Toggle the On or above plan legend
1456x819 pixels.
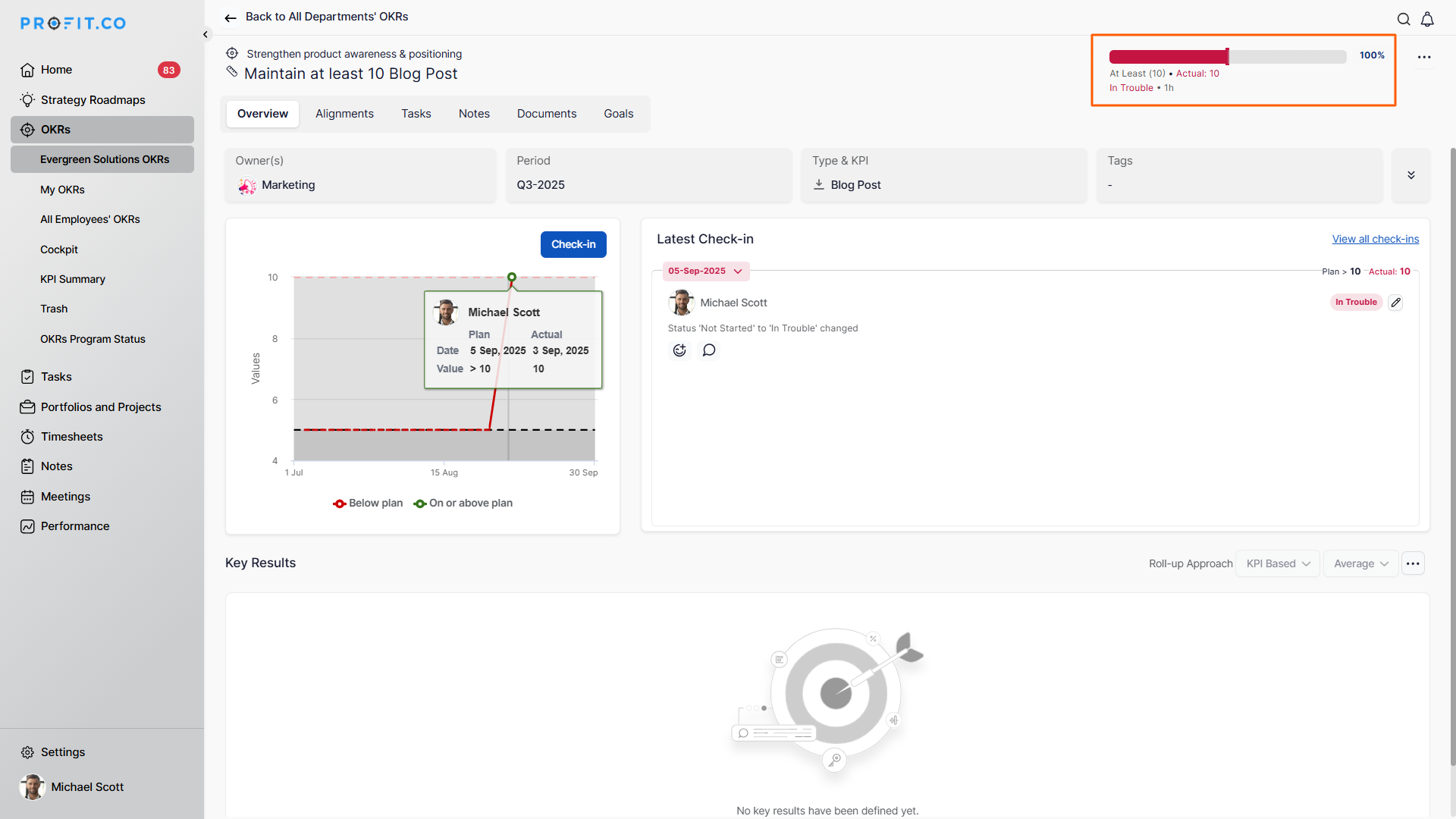pyautogui.click(x=463, y=504)
